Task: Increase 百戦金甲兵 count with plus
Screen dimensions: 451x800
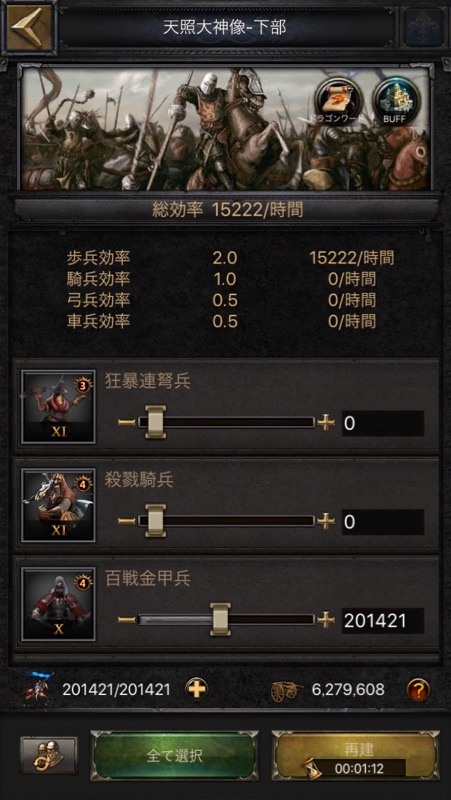Action: (325, 619)
